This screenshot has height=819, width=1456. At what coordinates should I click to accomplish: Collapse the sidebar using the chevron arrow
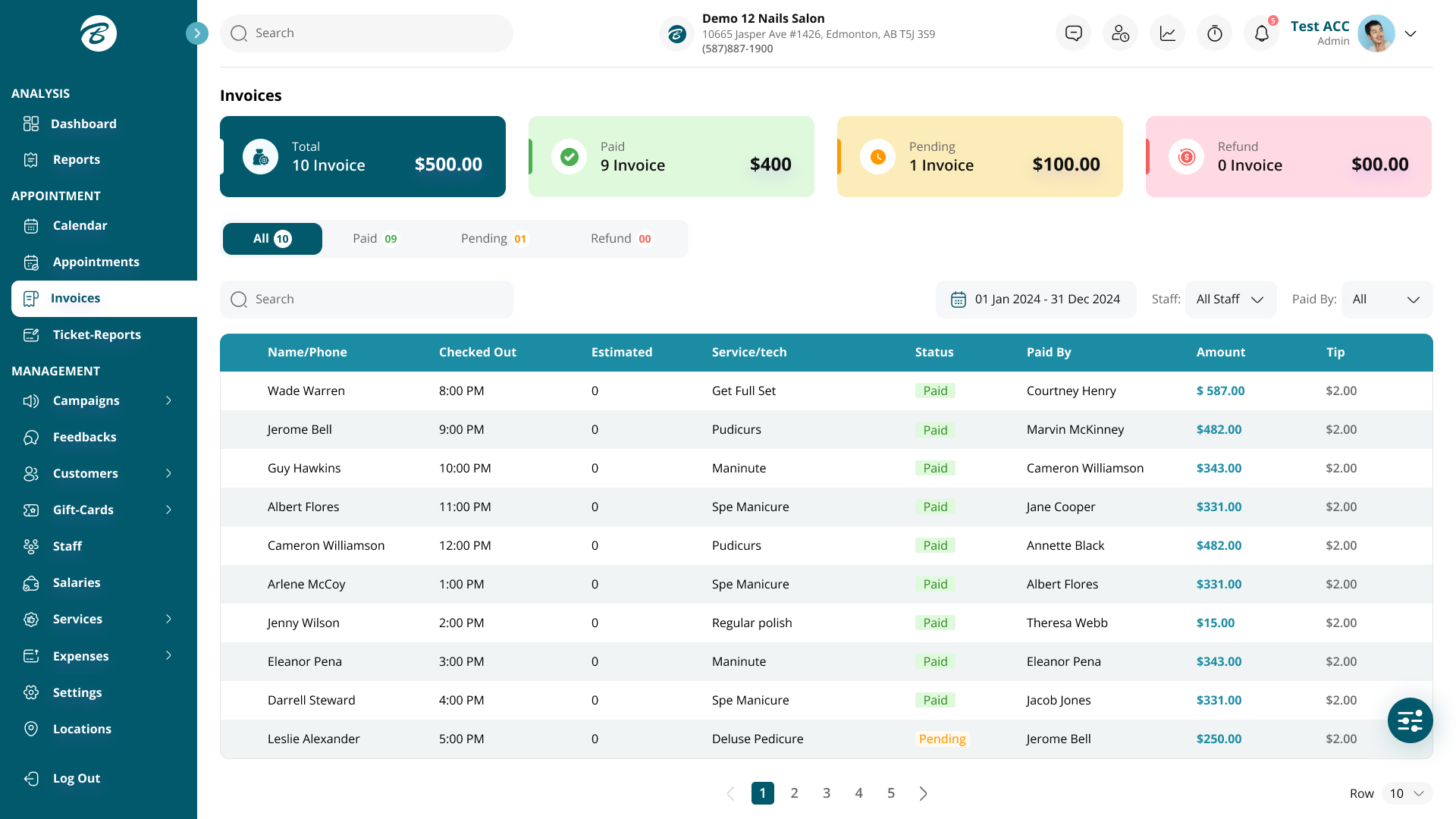(x=197, y=33)
